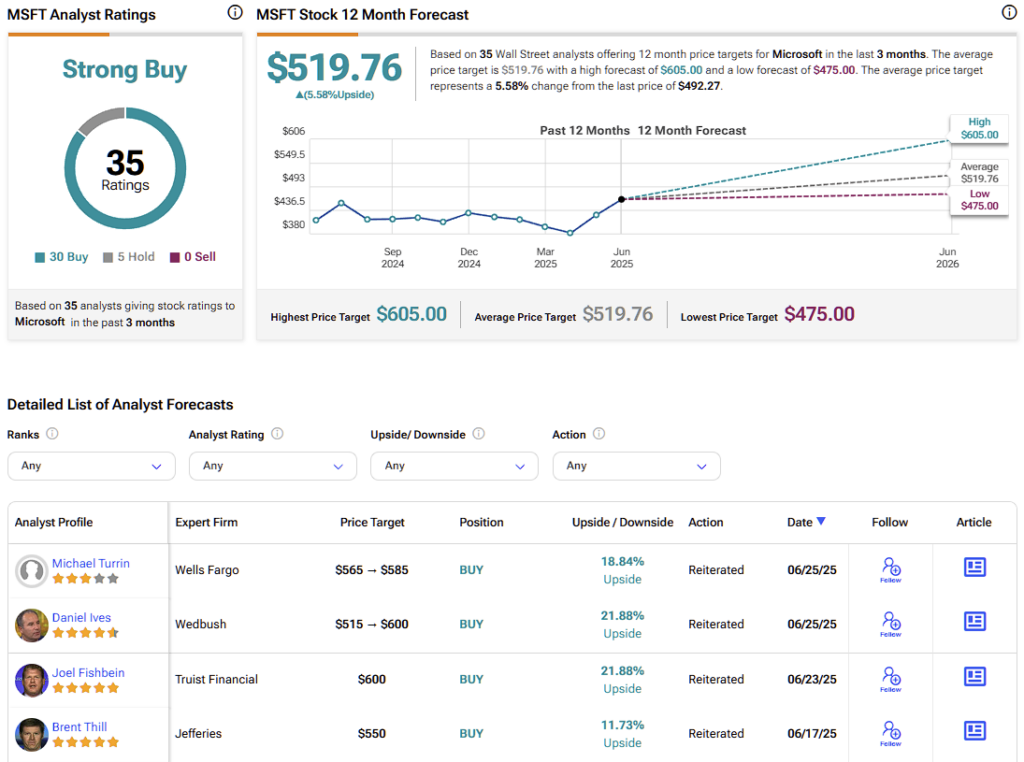Click the Jun 2025 chart data point
The image size is (1024, 762).
[x=622, y=199]
